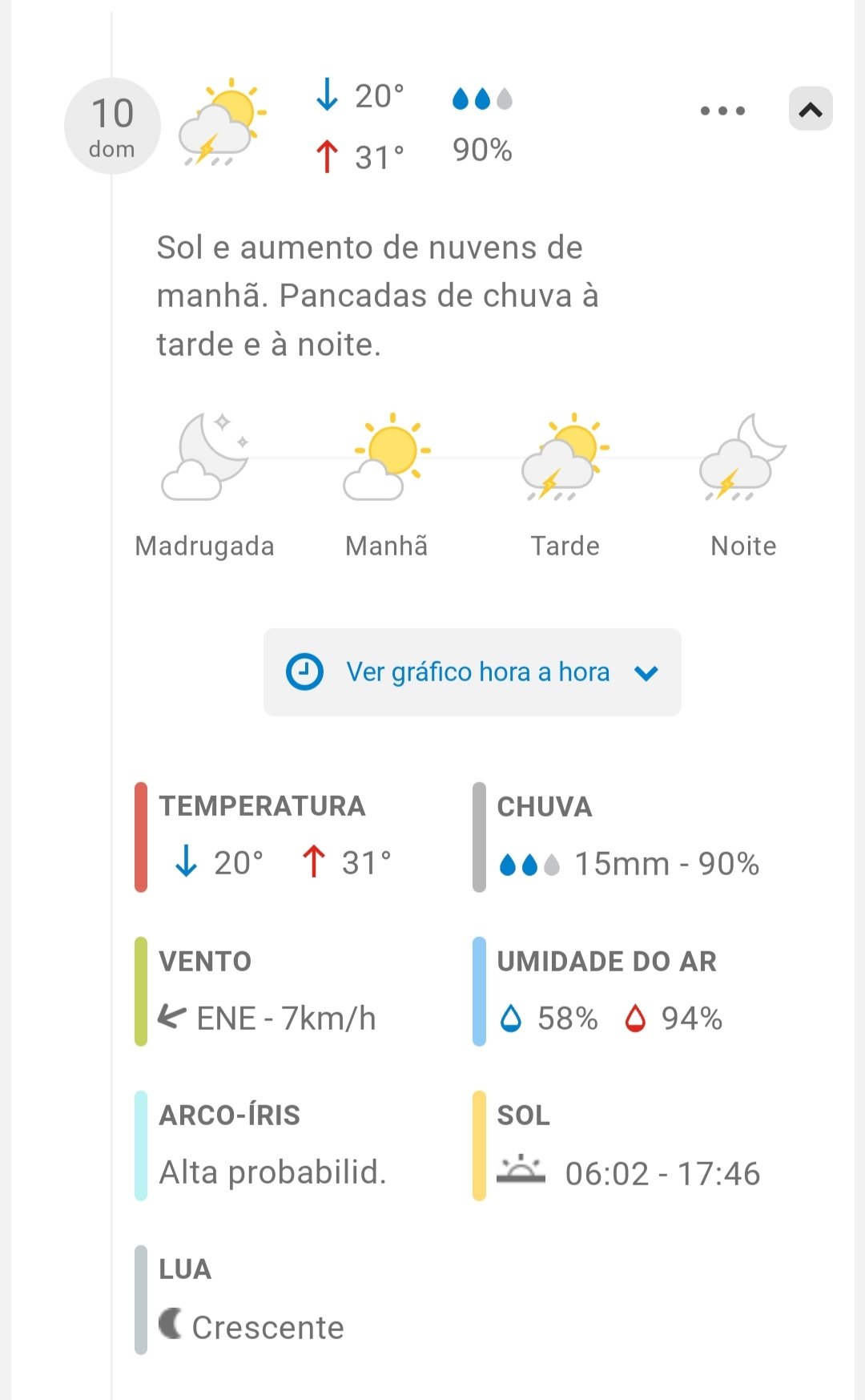Collapse the day 10 forecast card
The width and height of the screenshot is (865, 1400).
(x=811, y=109)
